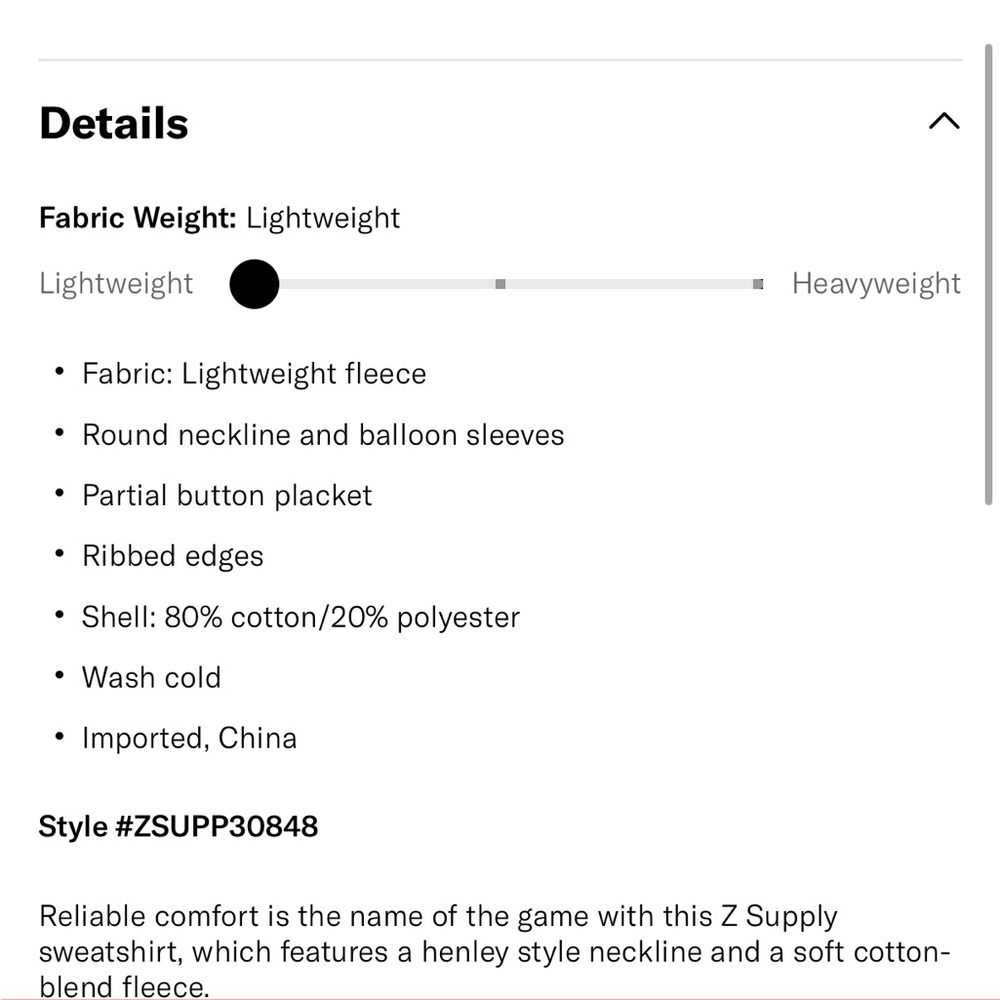
Task: Click the Partial button placket bullet
Action: [x=227, y=496]
